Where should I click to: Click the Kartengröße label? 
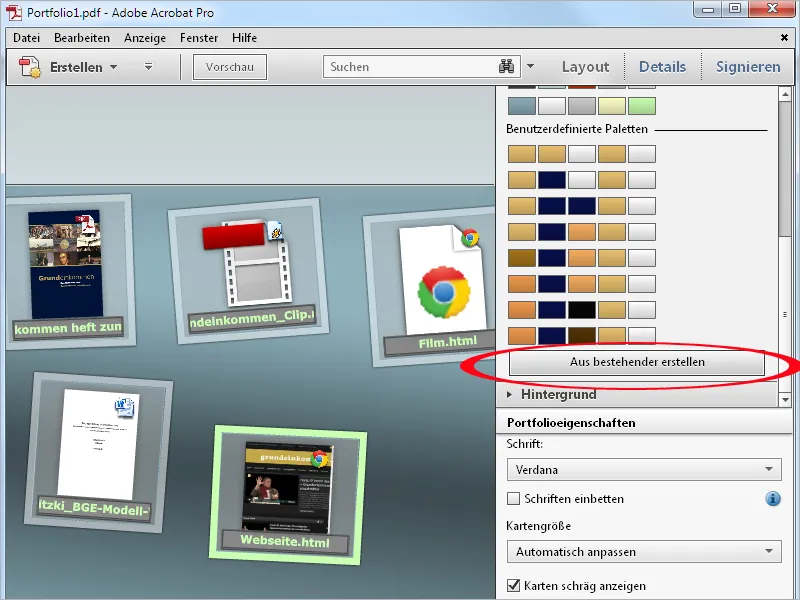[x=538, y=526]
